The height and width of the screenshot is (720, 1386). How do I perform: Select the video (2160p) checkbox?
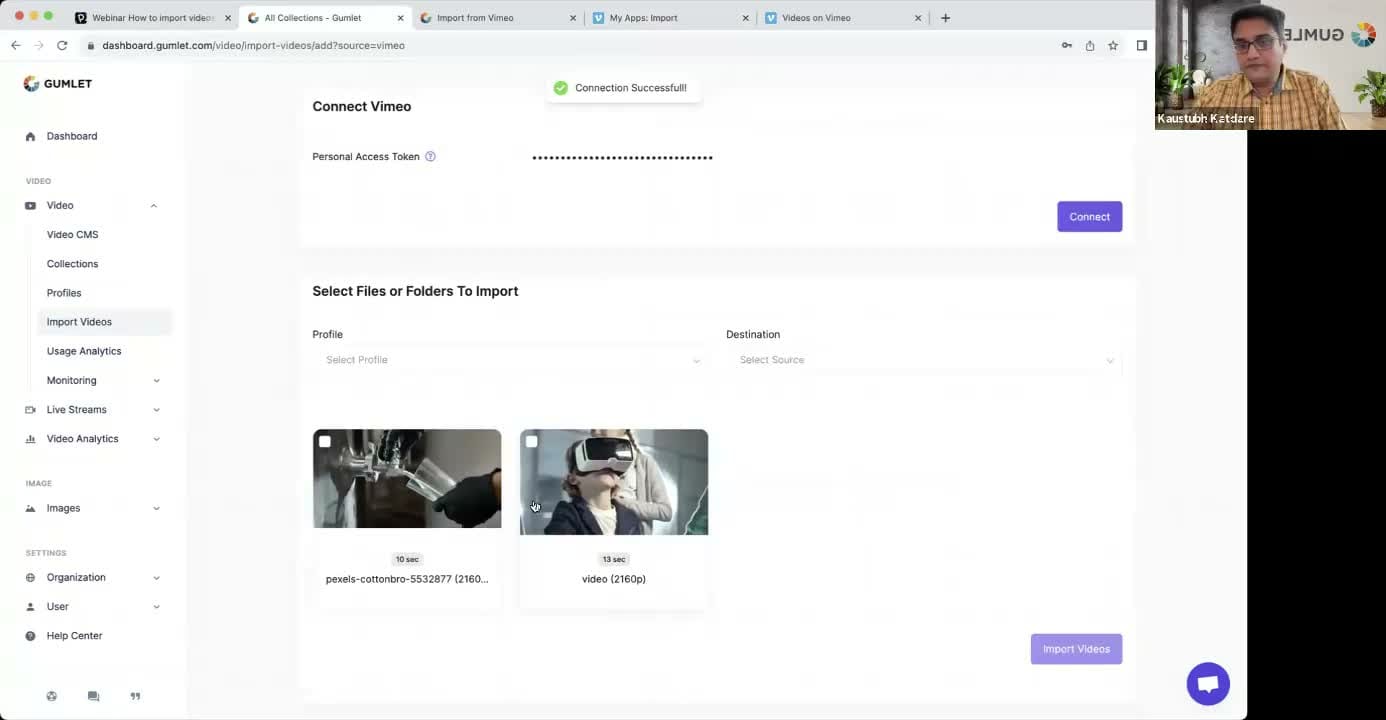point(532,442)
